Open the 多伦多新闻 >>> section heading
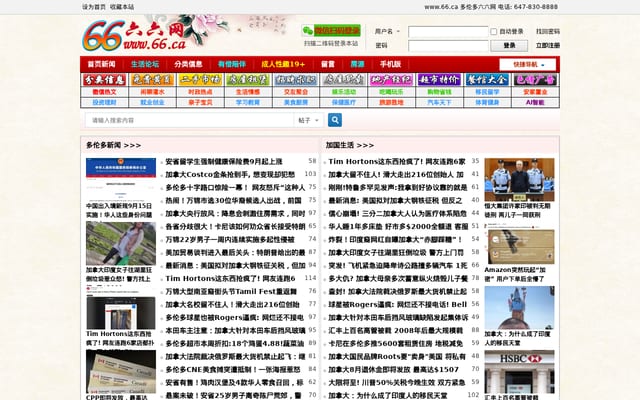Viewport: 640px width, 400px height. tap(113, 145)
